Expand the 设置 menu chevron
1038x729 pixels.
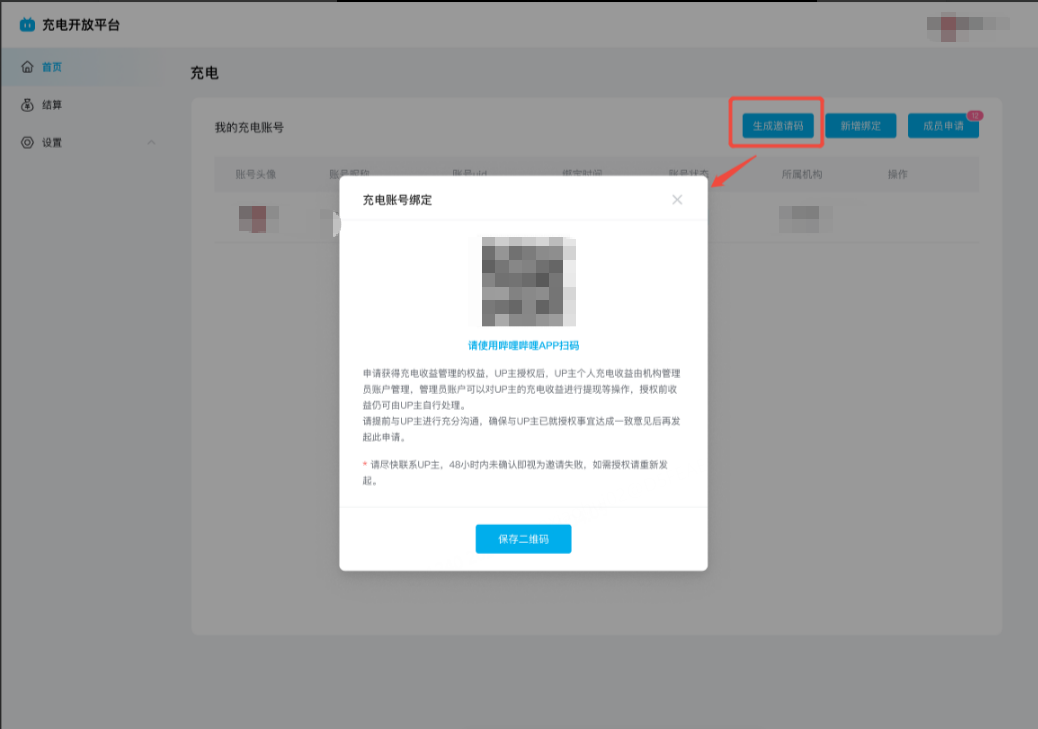[x=151, y=142]
